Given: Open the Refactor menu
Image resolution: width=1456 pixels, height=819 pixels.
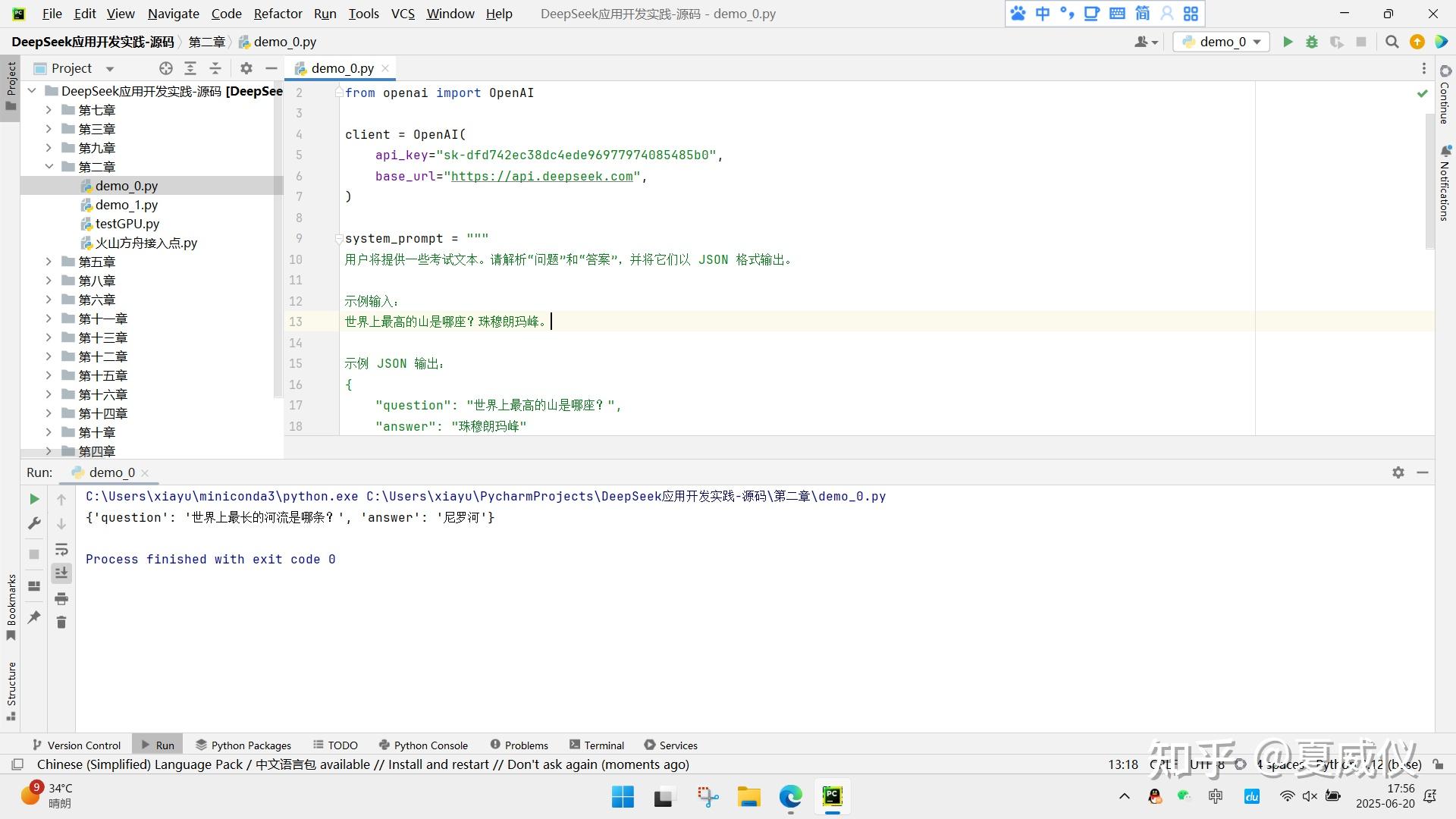Looking at the screenshot, I should coord(278,14).
